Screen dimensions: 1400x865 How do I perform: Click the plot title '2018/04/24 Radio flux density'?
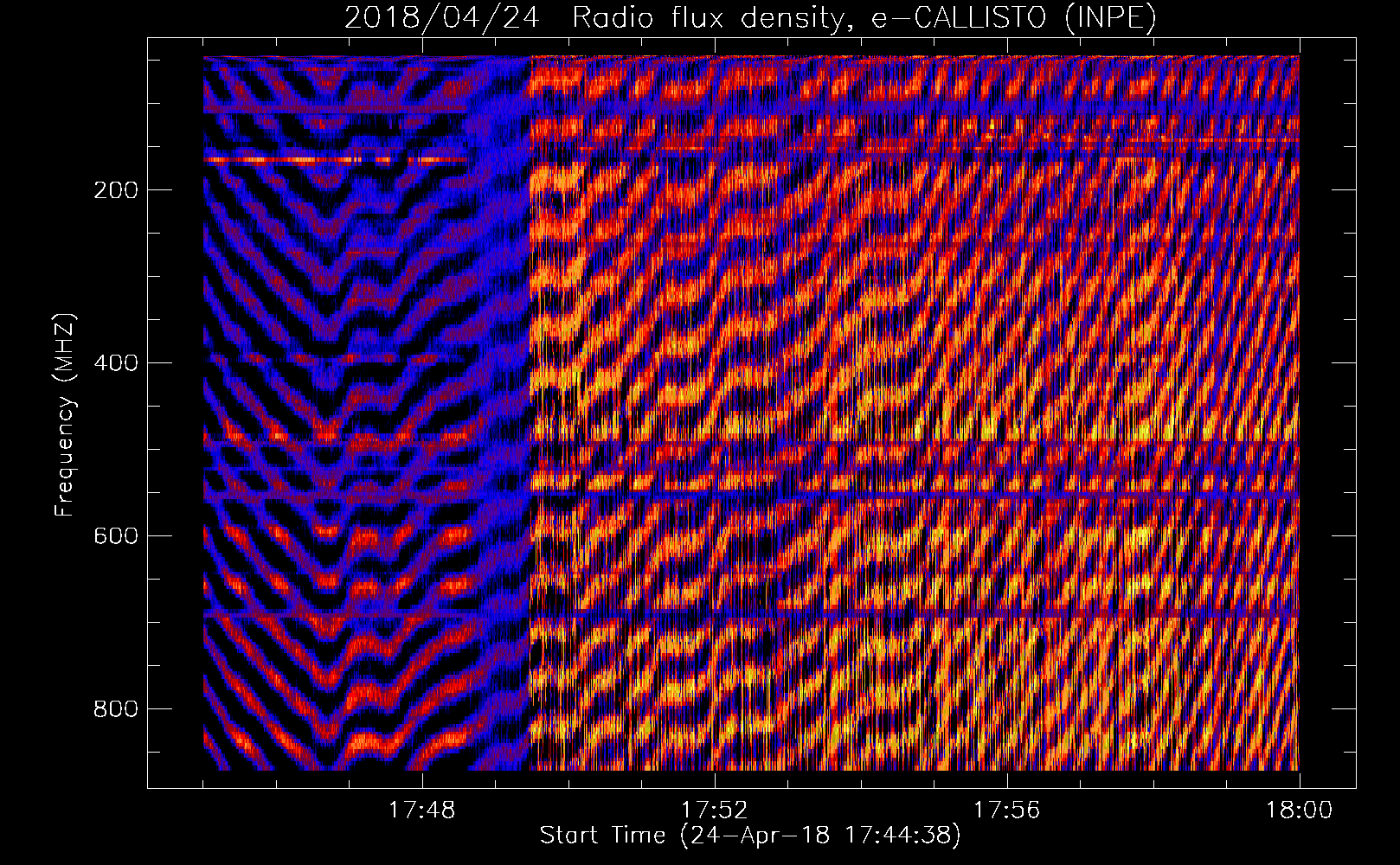pyautogui.click(x=750, y=17)
